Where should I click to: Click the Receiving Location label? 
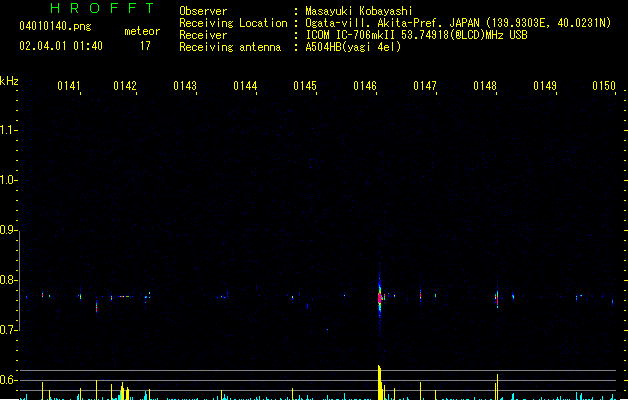[x=233, y=23]
